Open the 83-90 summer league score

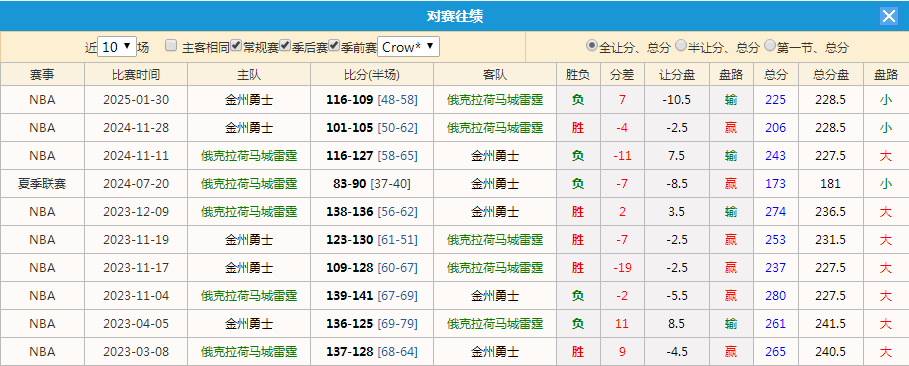(350, 184)
